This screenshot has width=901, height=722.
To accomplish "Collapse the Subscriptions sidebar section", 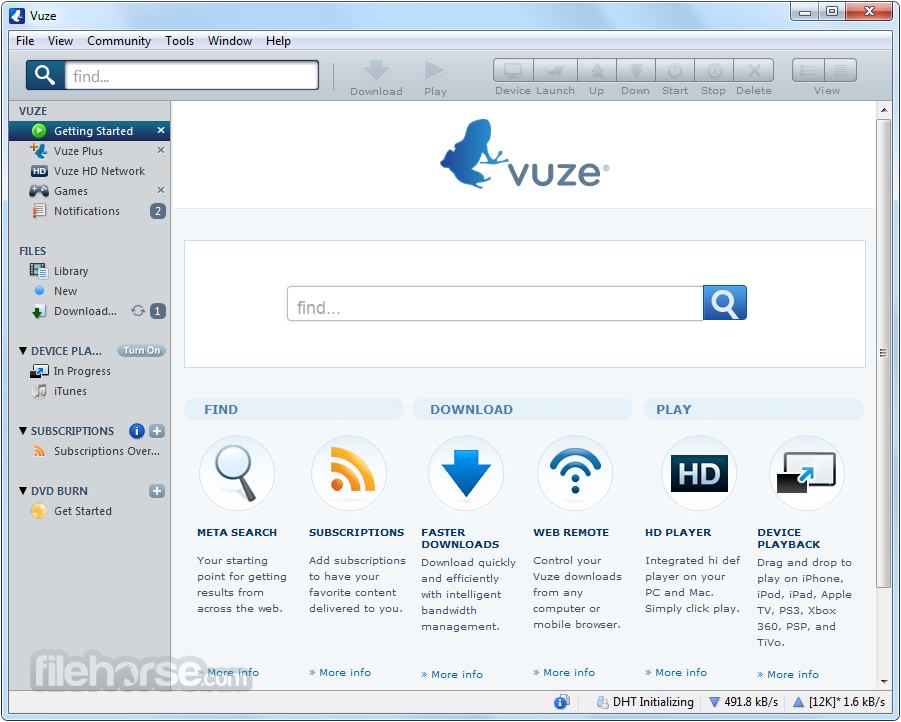I will tap(23, 431).
